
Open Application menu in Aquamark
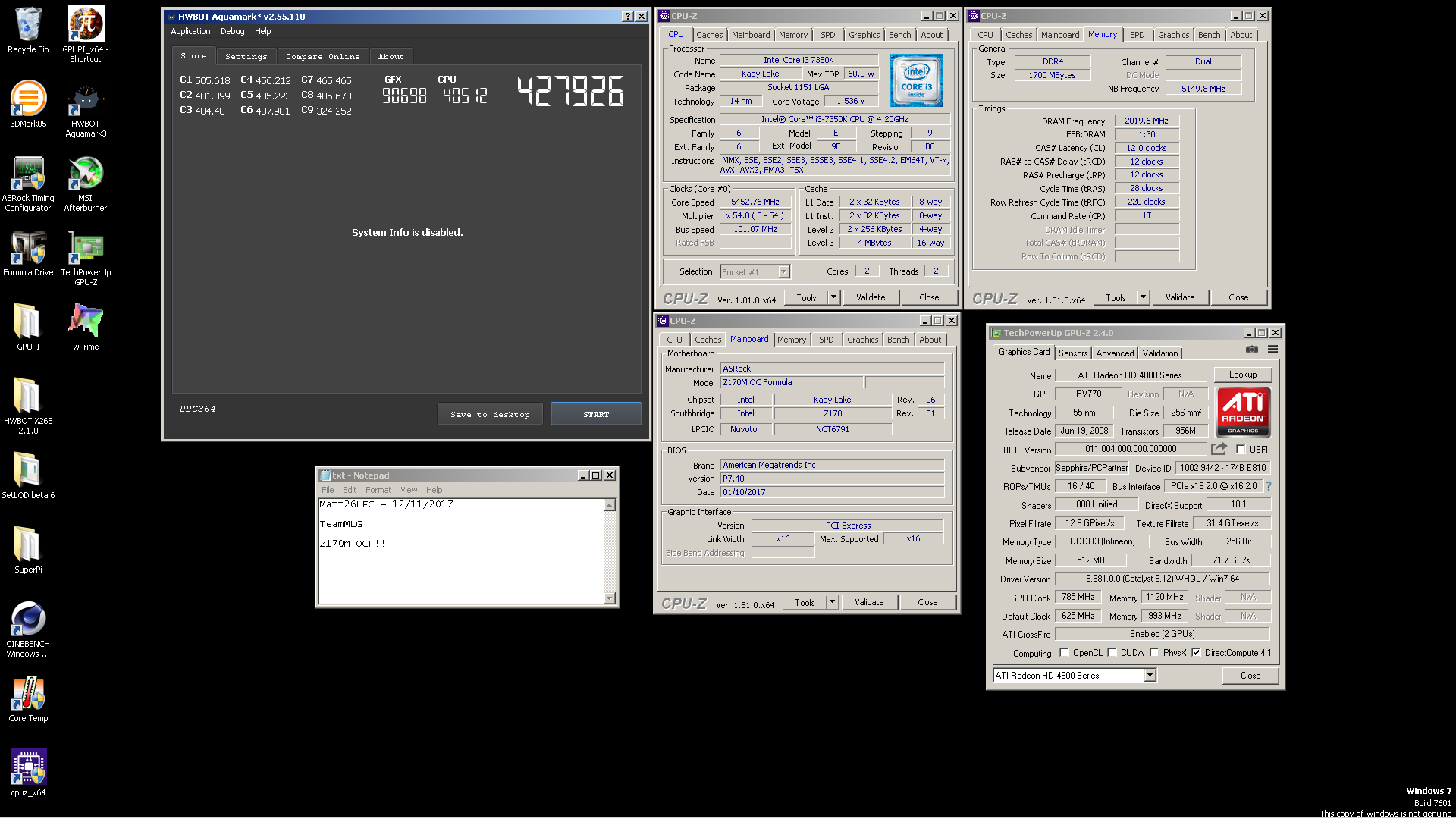tap(190, 31)
